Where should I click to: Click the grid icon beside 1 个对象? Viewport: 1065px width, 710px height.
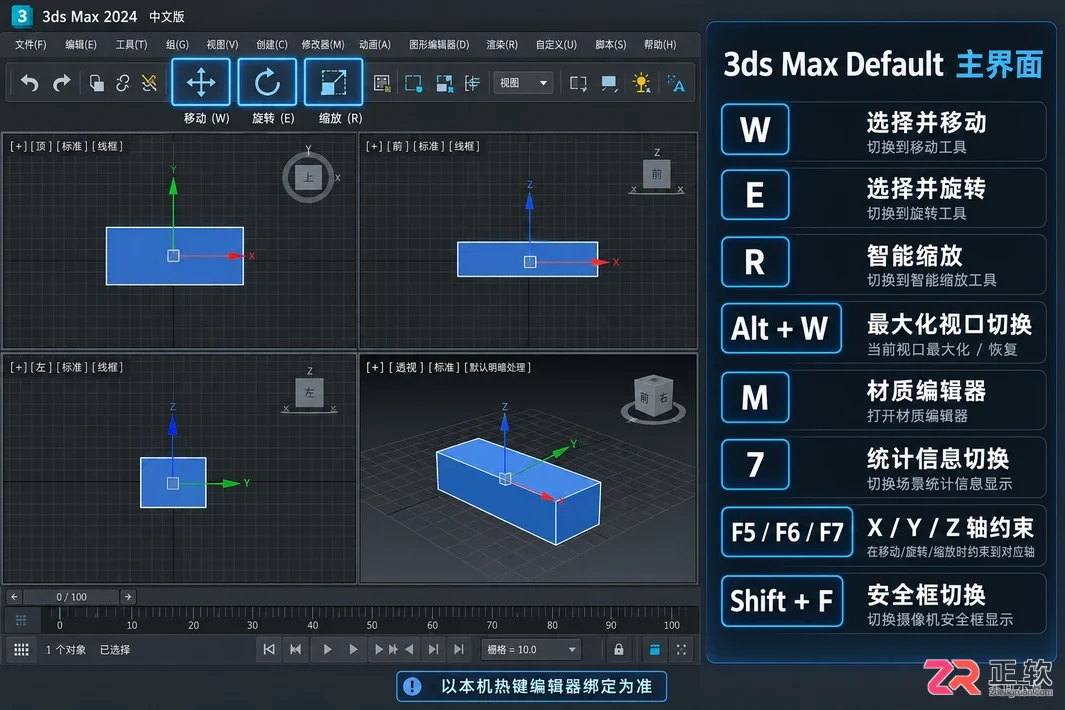pyautogui.click(x=21, y=650)
